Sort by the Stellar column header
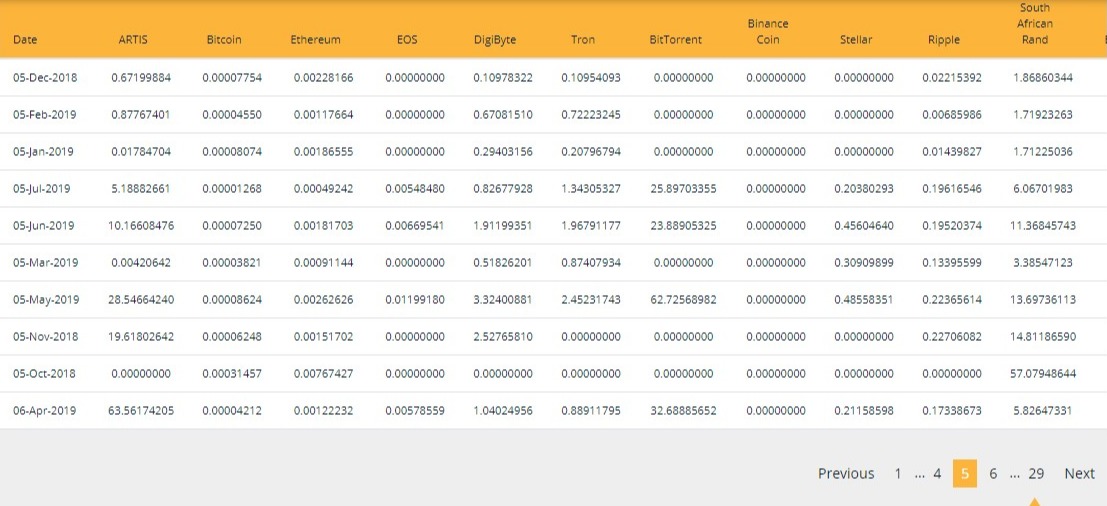The height and width of the screenshot is (506, 1107). click(x=856, y=40)
